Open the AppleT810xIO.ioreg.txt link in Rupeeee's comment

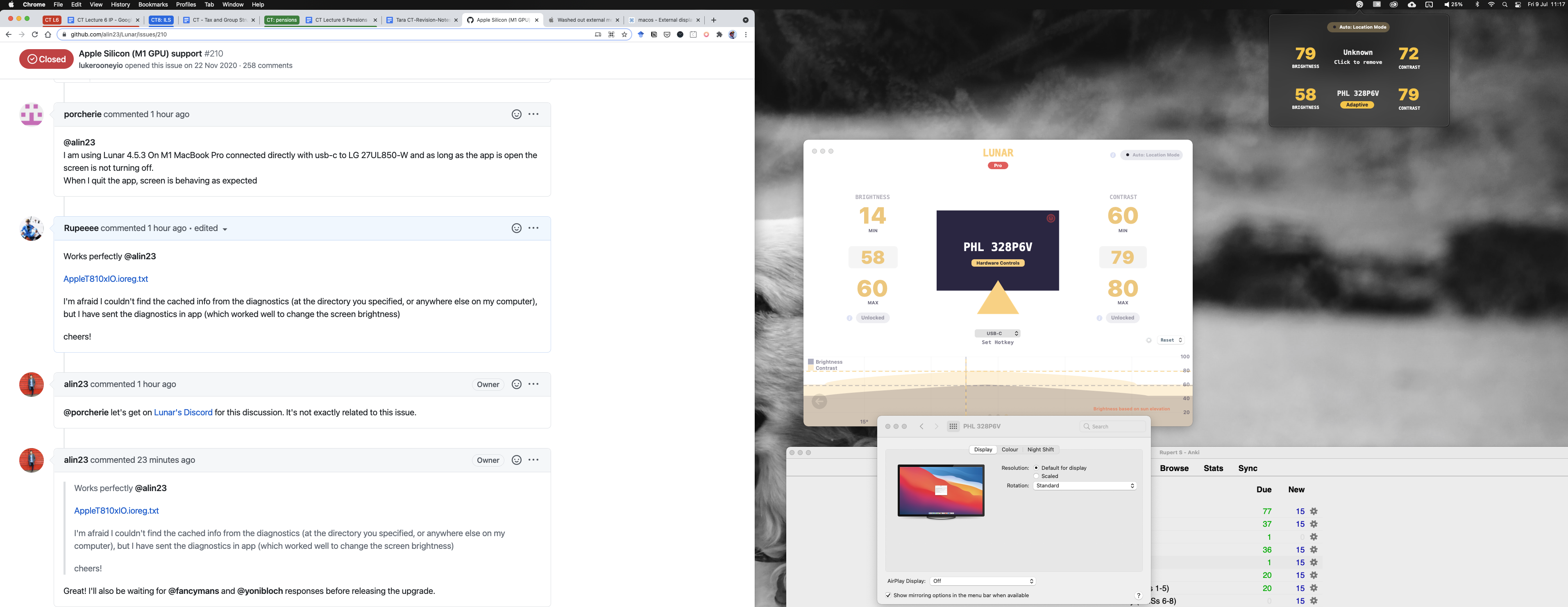106,279
